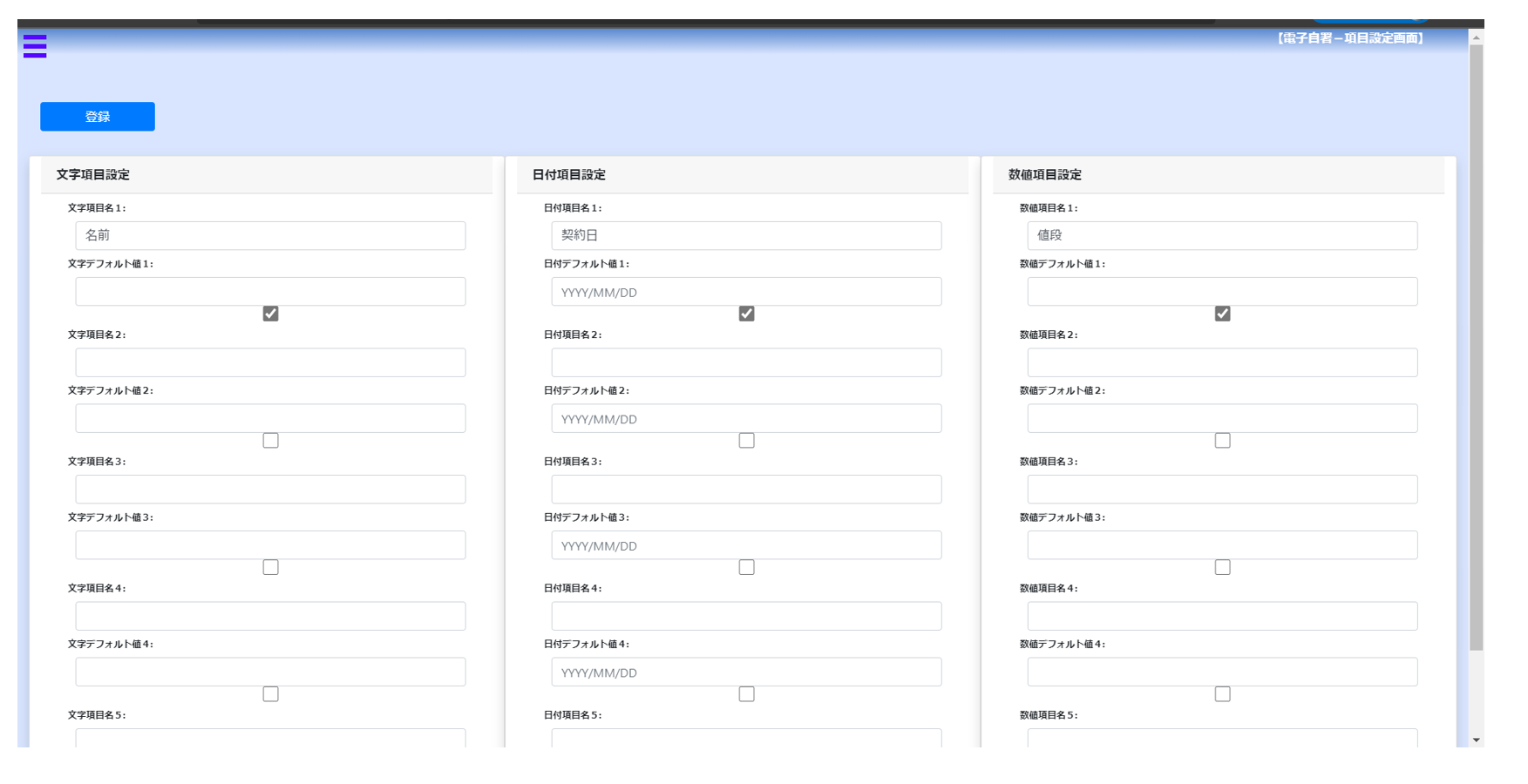Select checkbox under 数値デフォルト値2
Viewport: 1528px width, 784px height.
[x=1223, y=441]
